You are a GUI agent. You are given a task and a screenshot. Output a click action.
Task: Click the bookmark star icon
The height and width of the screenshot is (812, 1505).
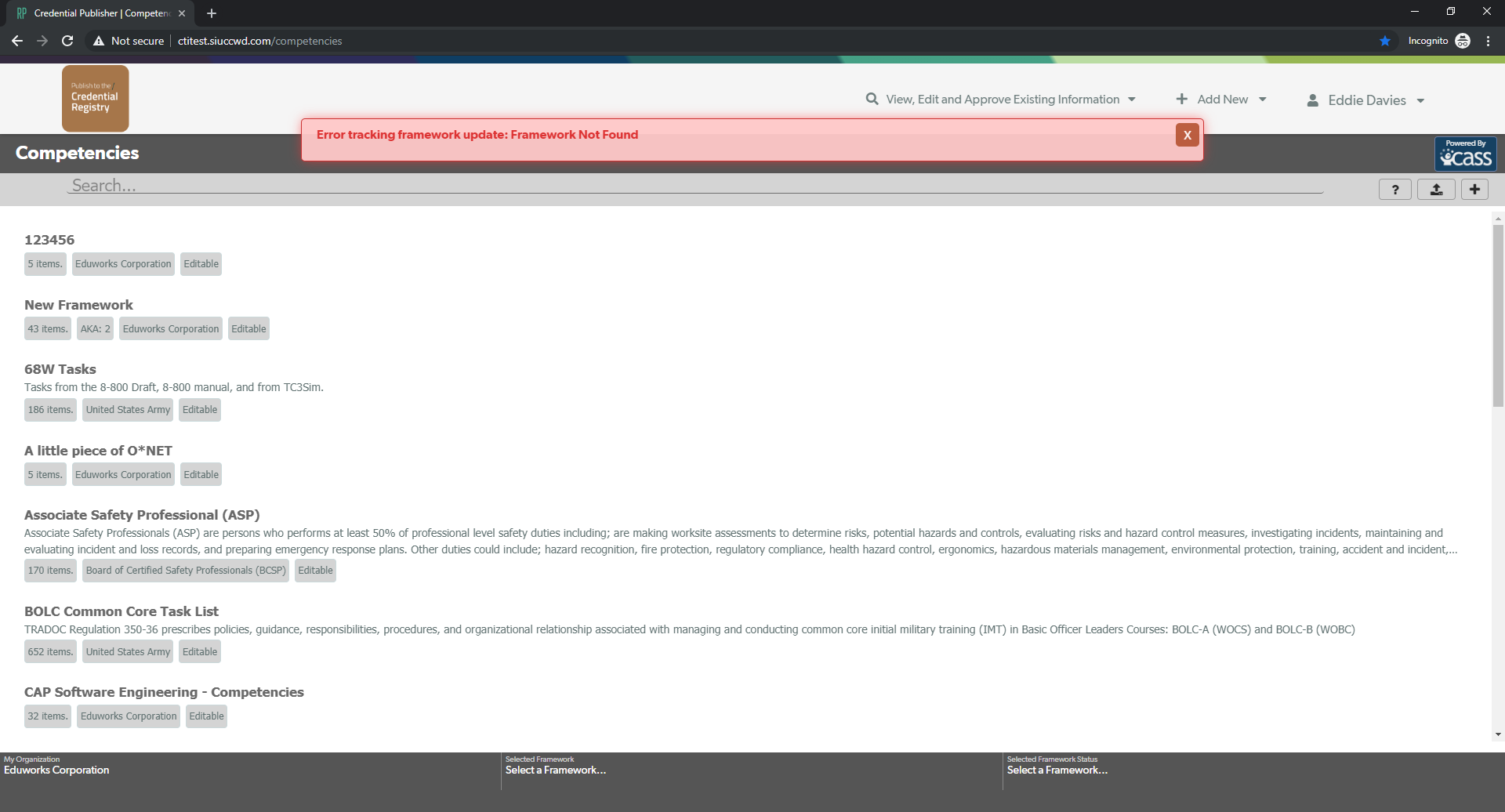(1385, 41)
